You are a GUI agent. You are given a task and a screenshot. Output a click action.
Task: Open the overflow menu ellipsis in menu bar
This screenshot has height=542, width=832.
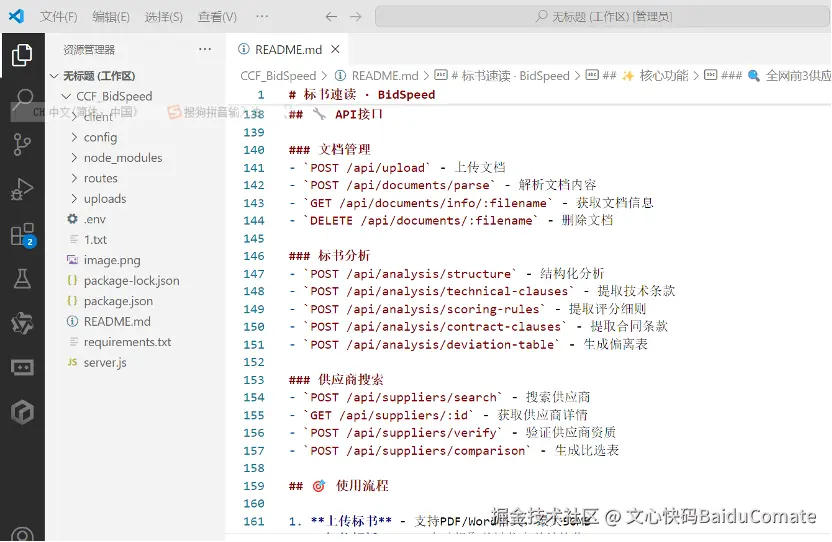(x=262, y=16)
